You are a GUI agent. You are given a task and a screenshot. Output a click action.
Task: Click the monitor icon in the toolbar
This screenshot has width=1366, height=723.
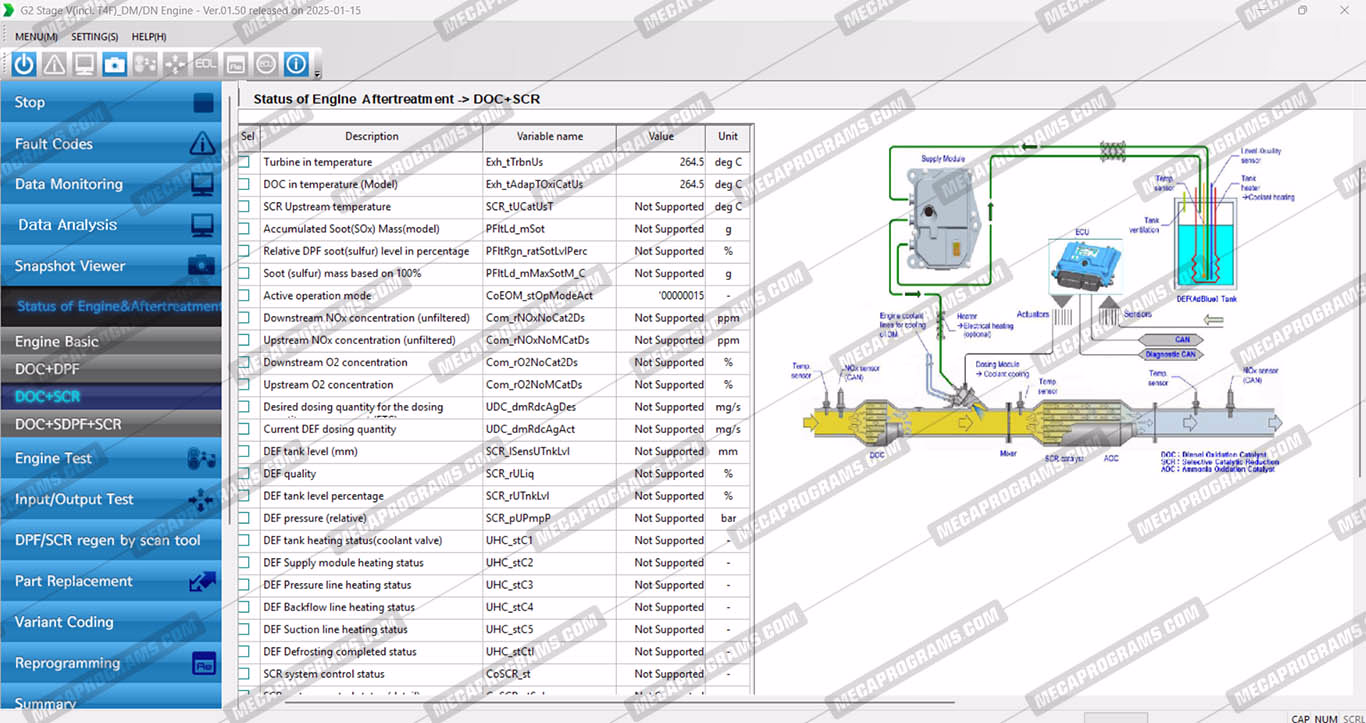[84, 64]
